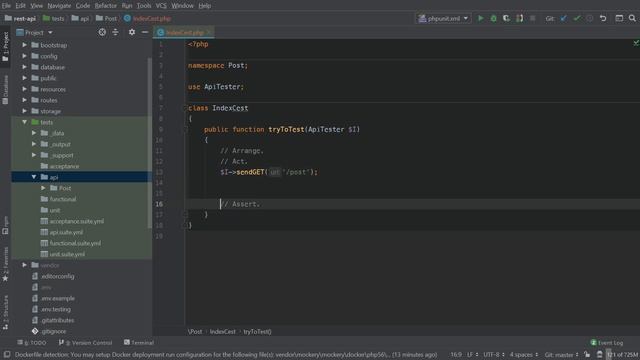Screen dimensions: 640x360
Task: Change 4 spaces indent setting
Action: tap(524, 355)
